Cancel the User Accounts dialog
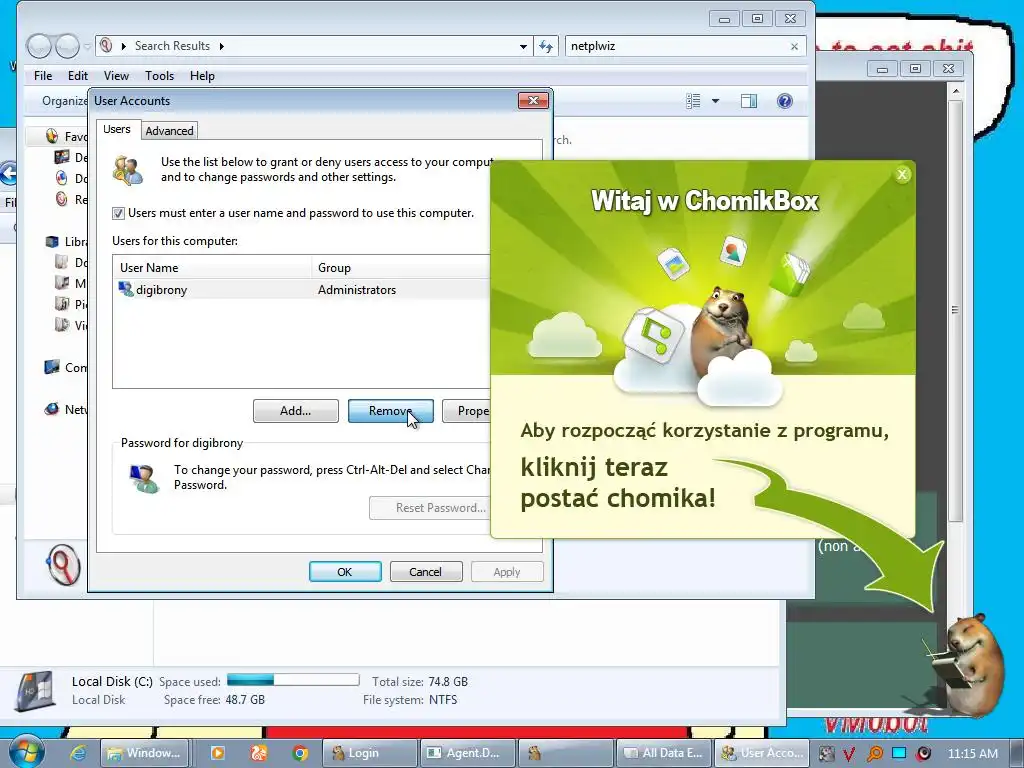 tap(426, 571)
